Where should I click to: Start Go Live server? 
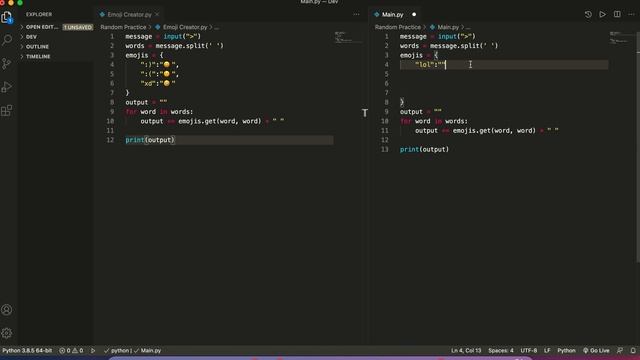(596, 351)
